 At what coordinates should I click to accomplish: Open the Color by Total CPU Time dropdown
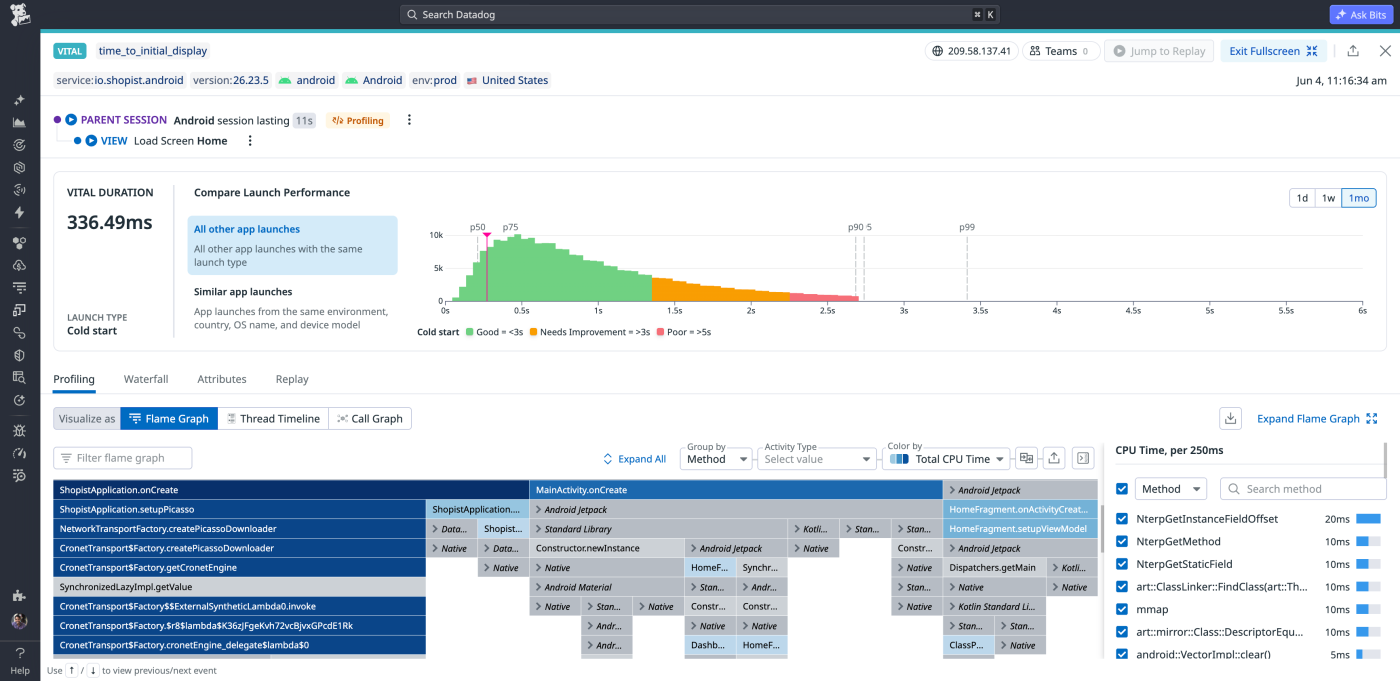(x=945, y=458)
